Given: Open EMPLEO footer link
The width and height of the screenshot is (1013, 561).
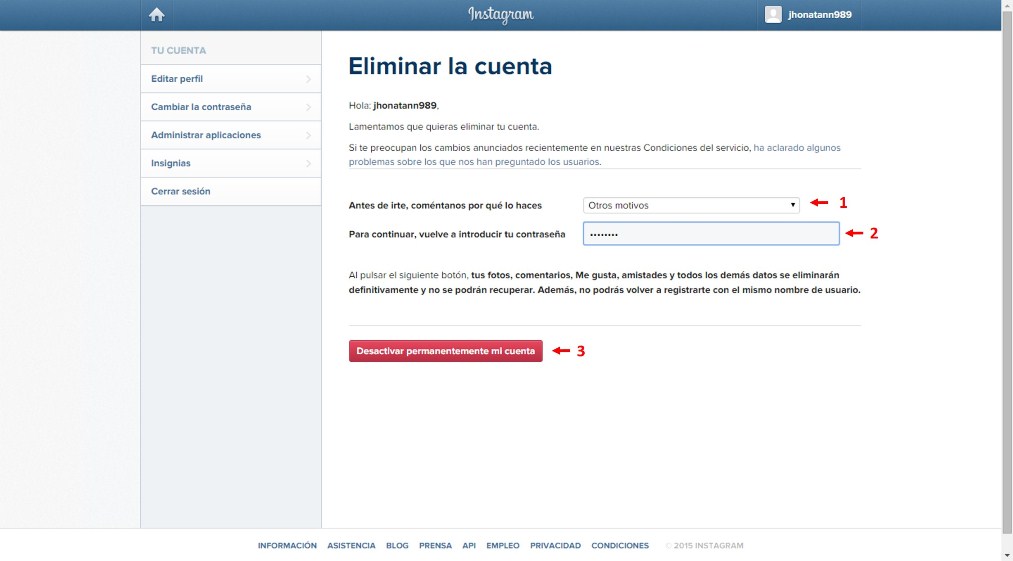Looking at the screenshot, I should (503, 545).
